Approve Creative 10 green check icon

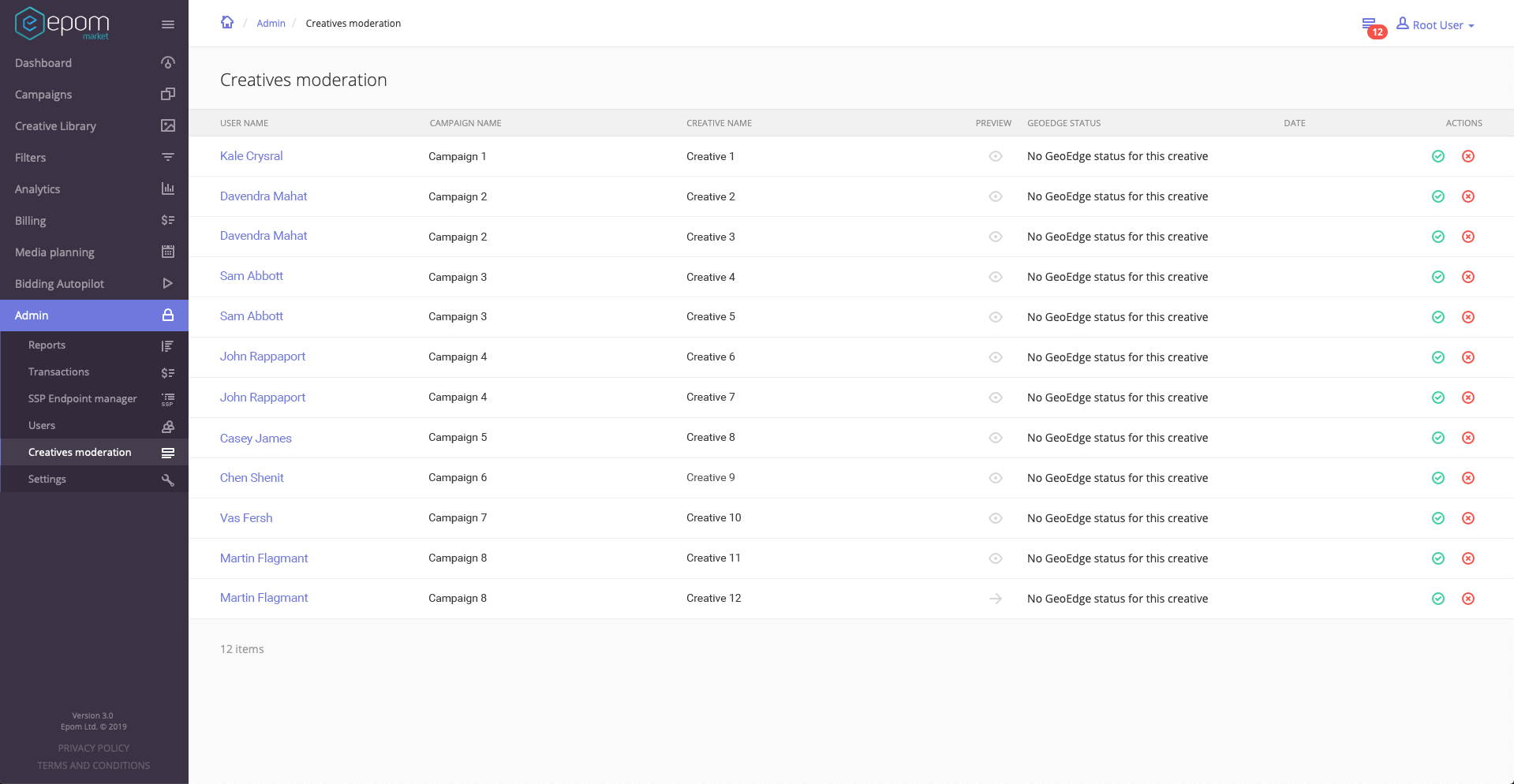point(1438,518)
